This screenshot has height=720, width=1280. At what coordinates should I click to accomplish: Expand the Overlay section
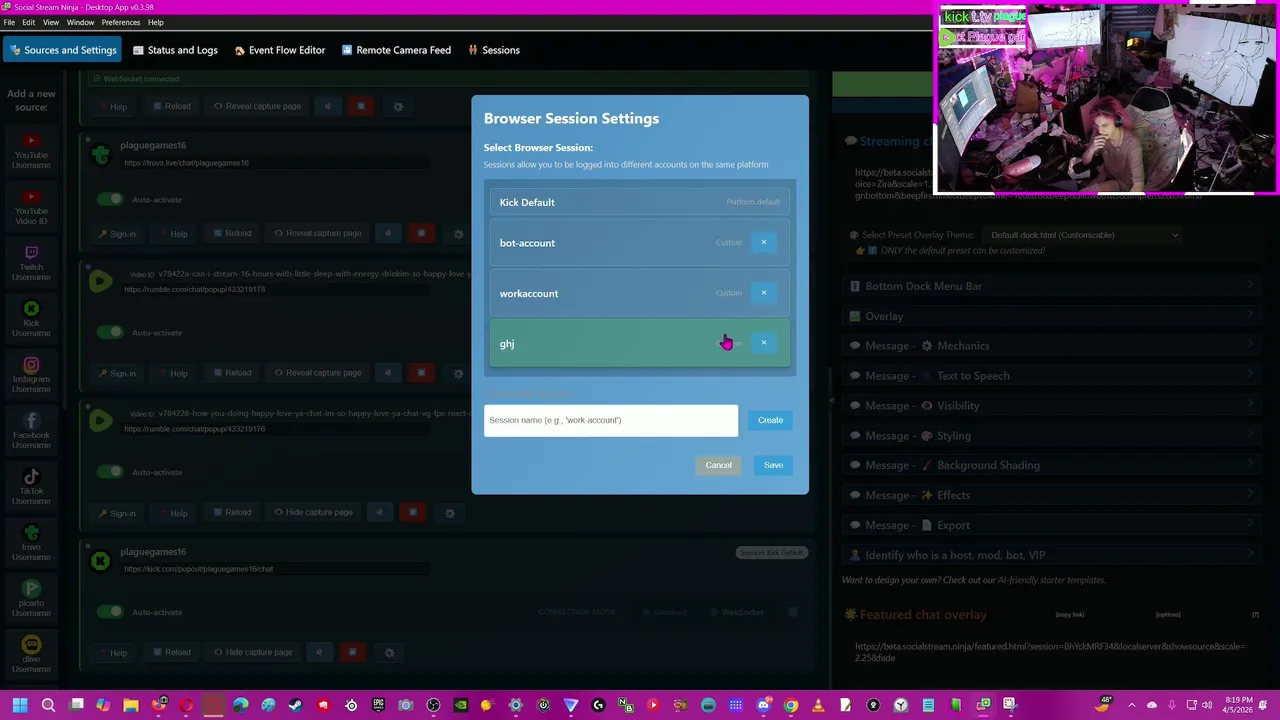point(1051,316)
